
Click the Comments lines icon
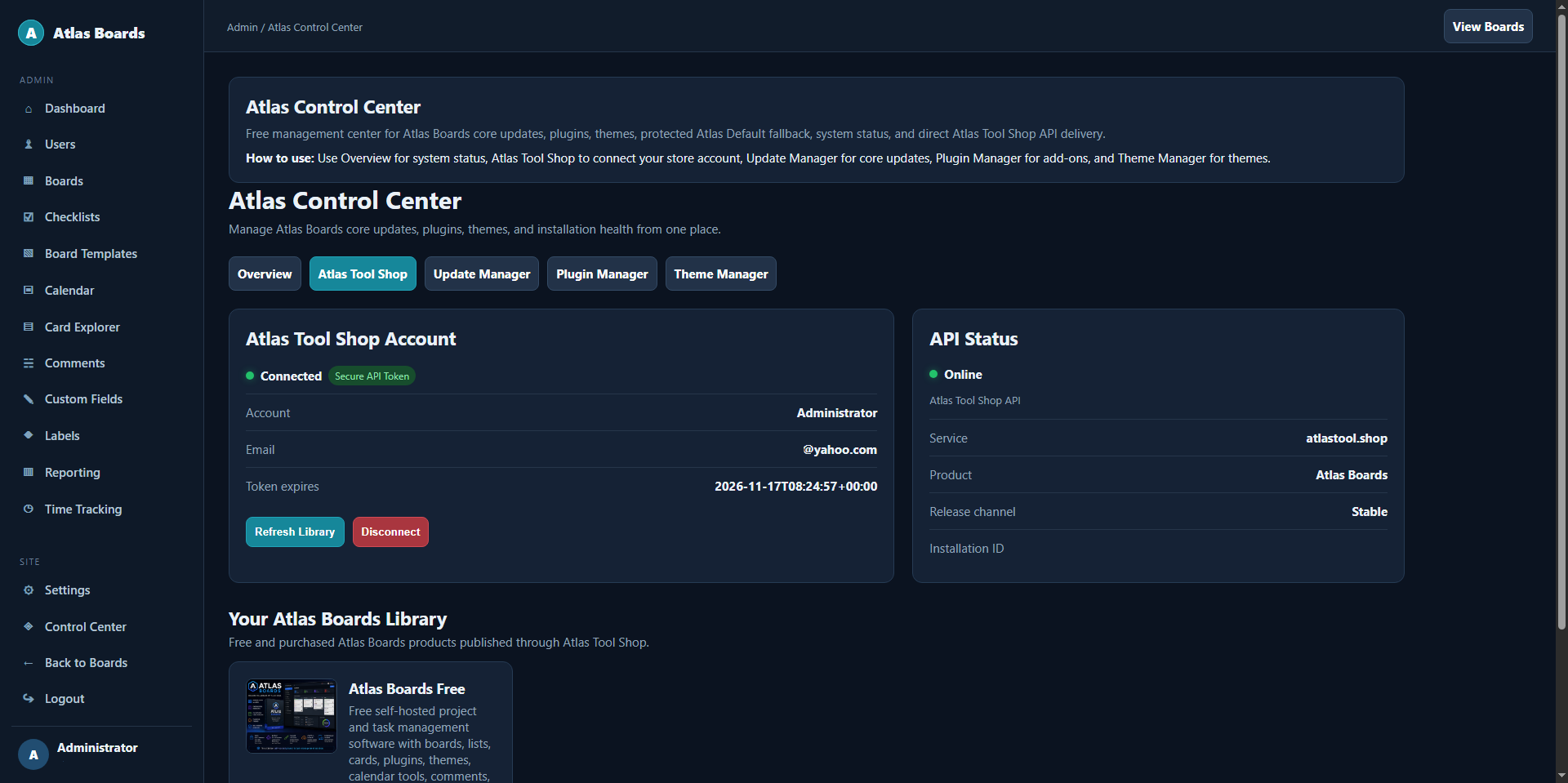click(x=29, y=363)
